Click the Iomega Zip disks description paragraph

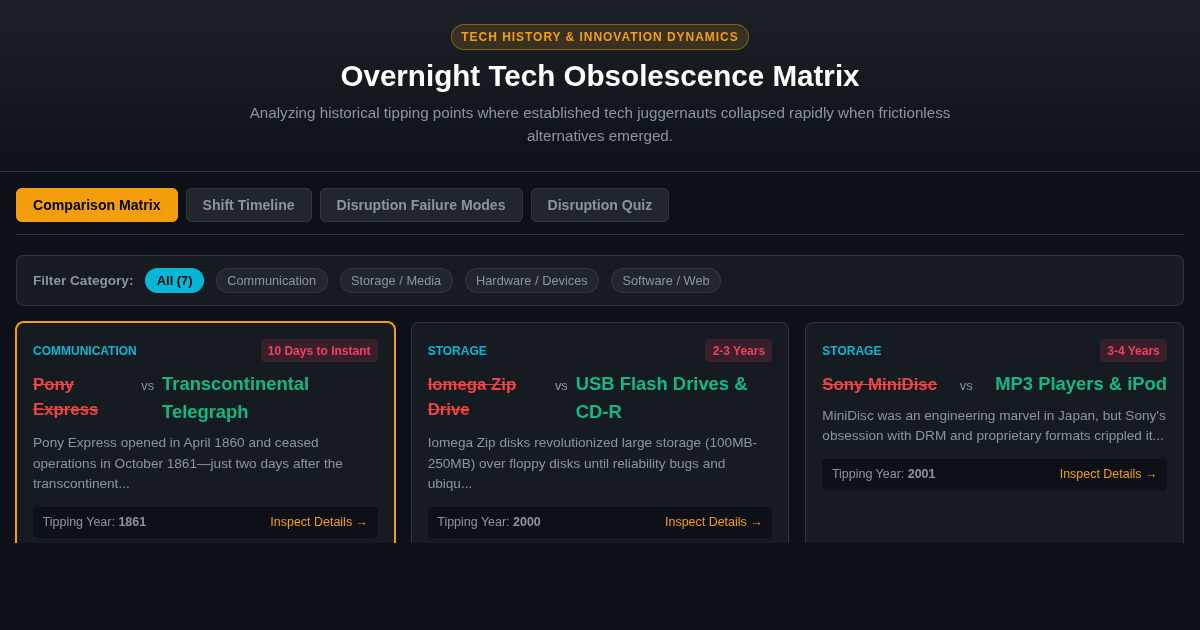pyautogui.click(x=600, y=463)
